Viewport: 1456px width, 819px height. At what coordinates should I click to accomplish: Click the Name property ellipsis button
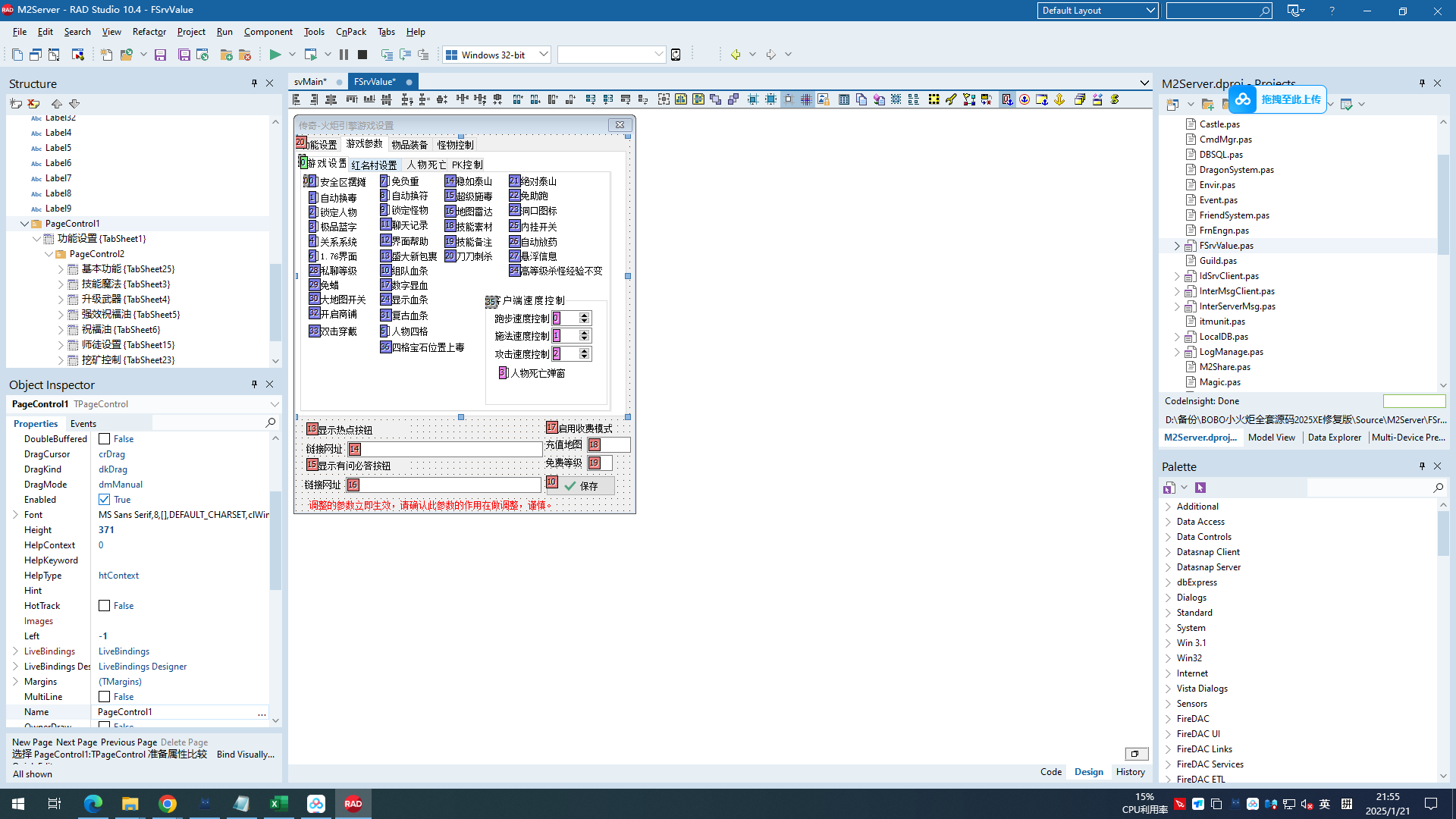262,712
